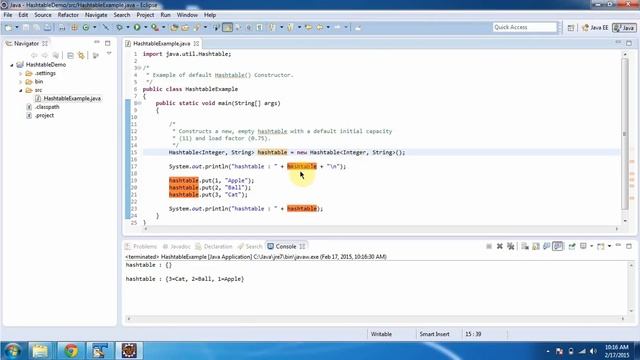Toggle Scroll Lock in Console toolbar
Viewport: 640px width, 360px height.
pos(536,246)
